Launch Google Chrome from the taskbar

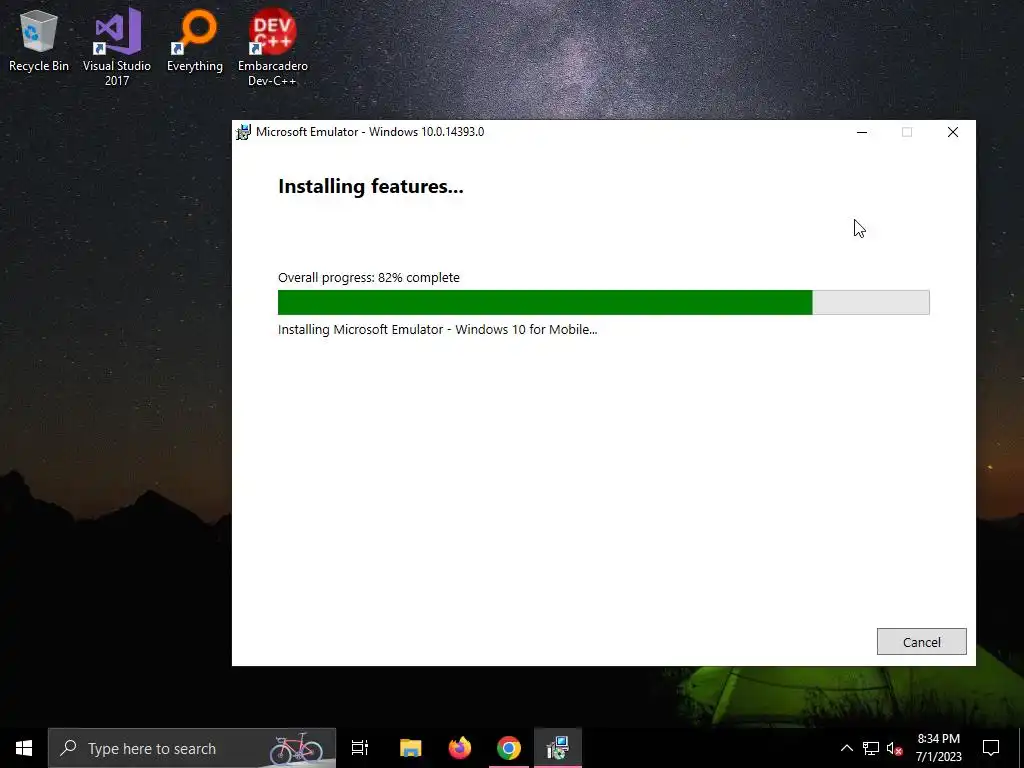click(509, 748)
